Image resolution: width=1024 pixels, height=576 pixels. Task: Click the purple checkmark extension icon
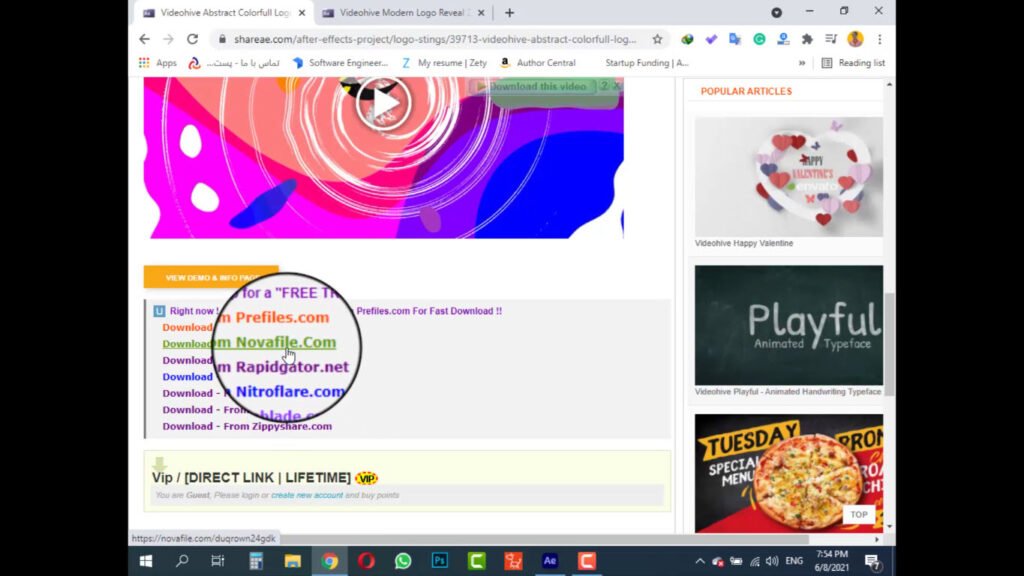click(x=711, y=39)
